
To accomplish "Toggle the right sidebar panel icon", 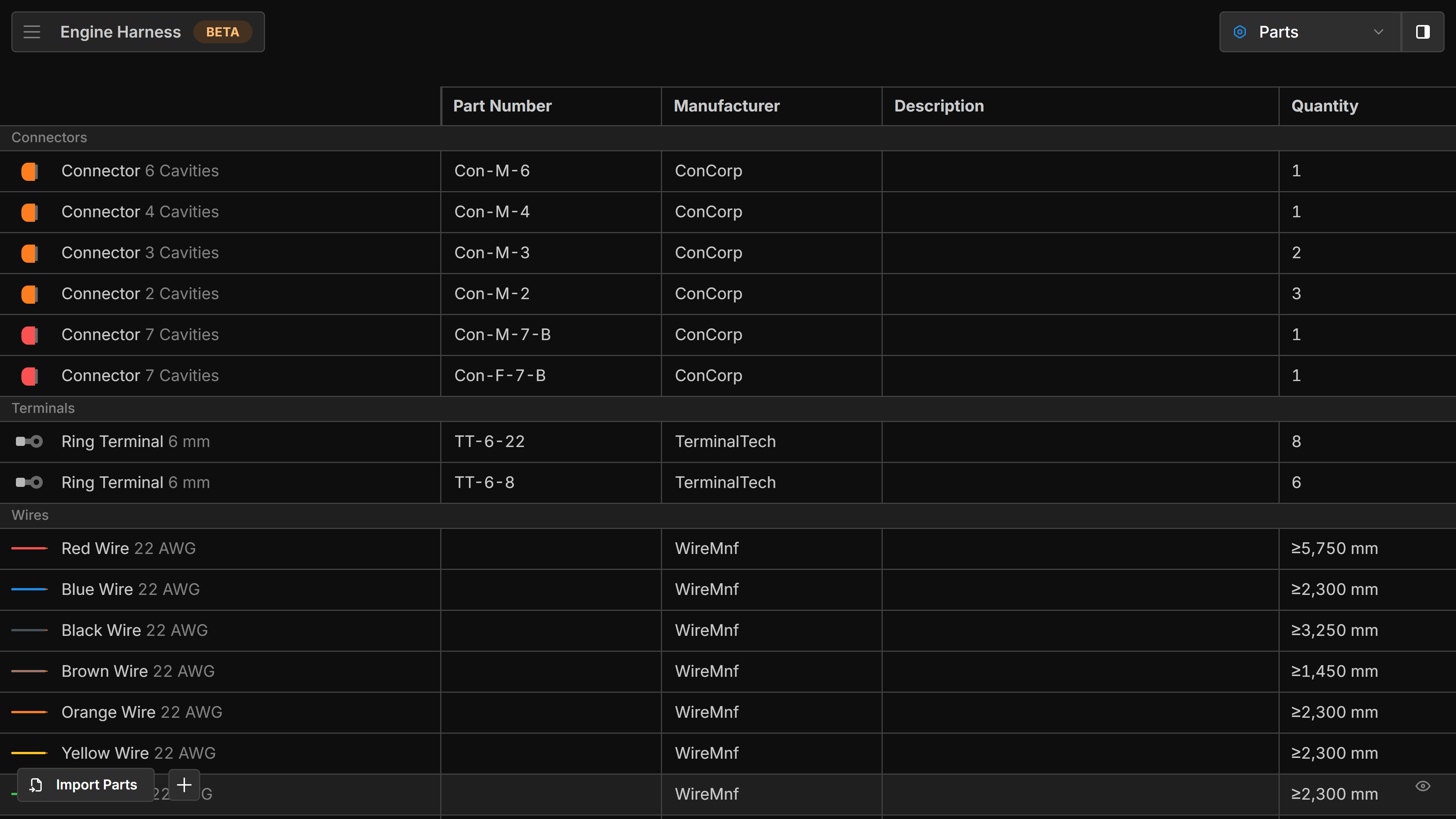I will pos(1423,32).
